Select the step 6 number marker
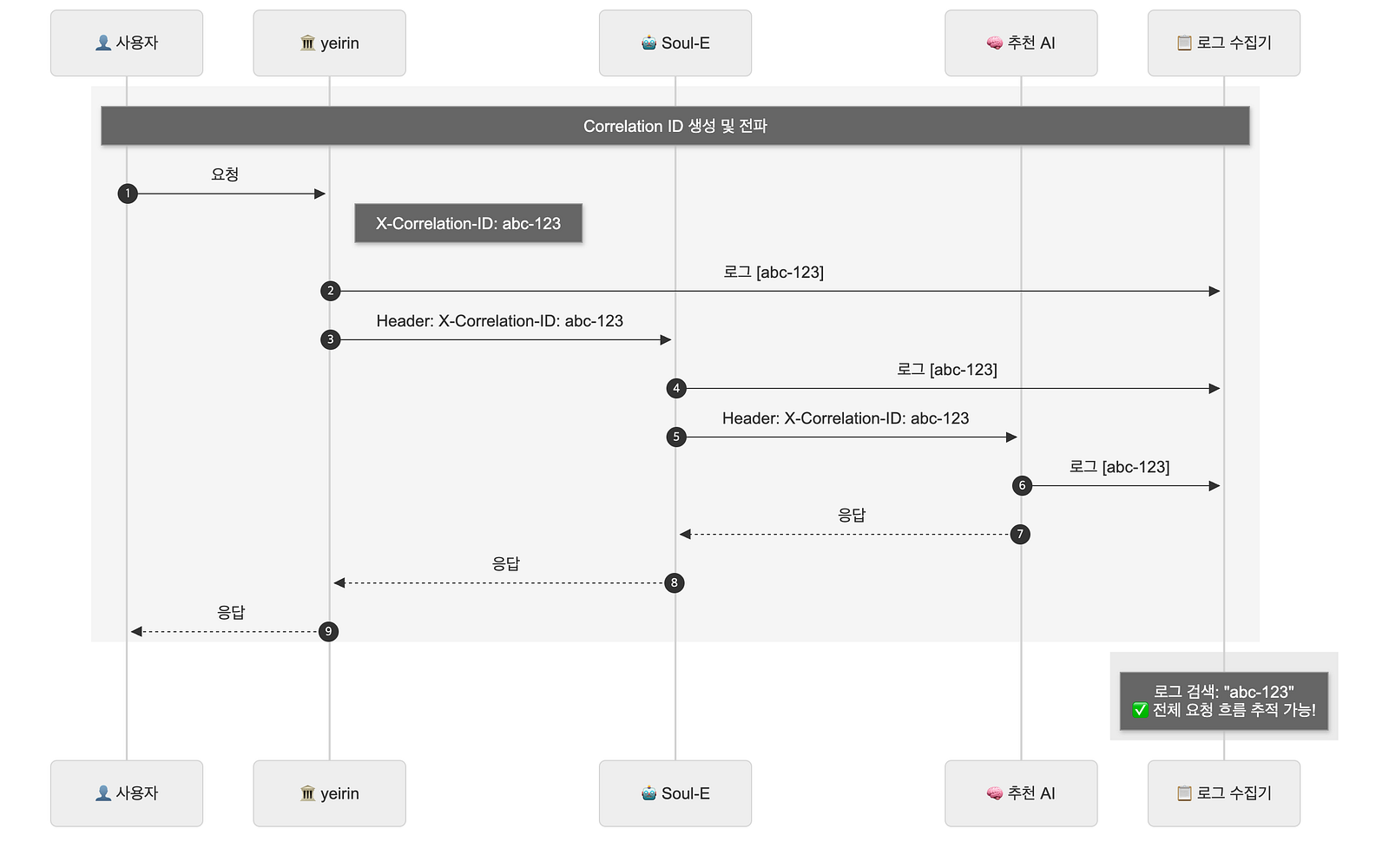Image resolution: width=1389 pixels, height=868 pixels. click(x=1022, y=485)
